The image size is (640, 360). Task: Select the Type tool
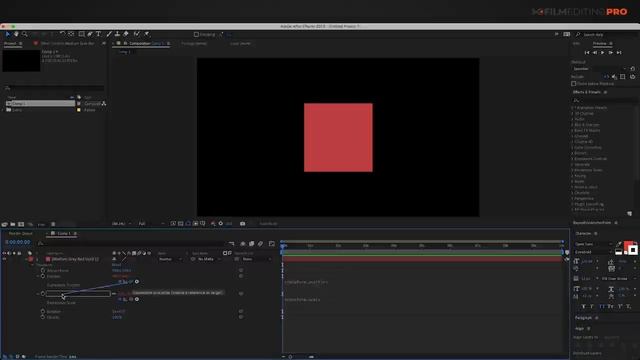98,34
